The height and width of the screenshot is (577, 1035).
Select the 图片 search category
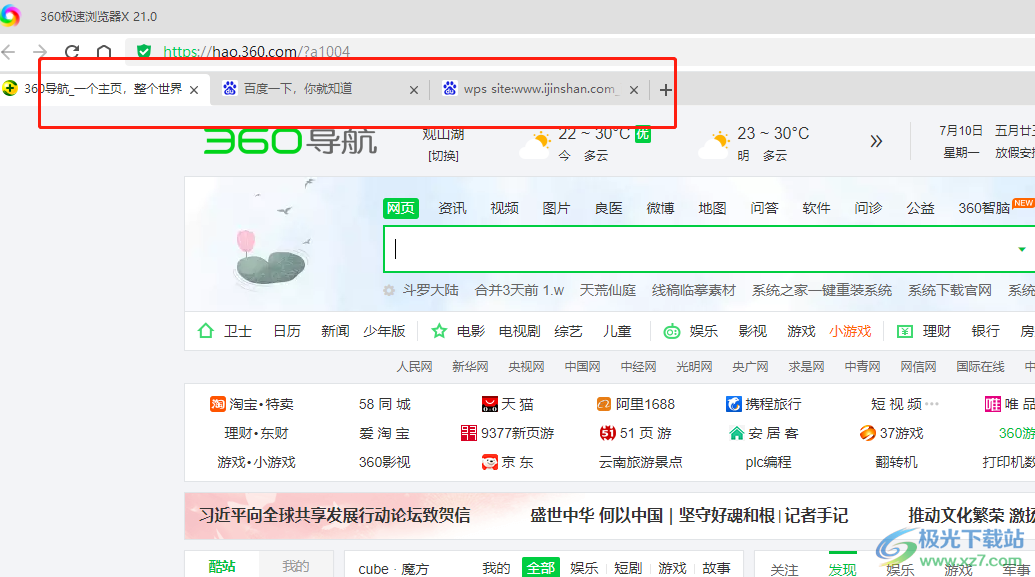(556, 208)
